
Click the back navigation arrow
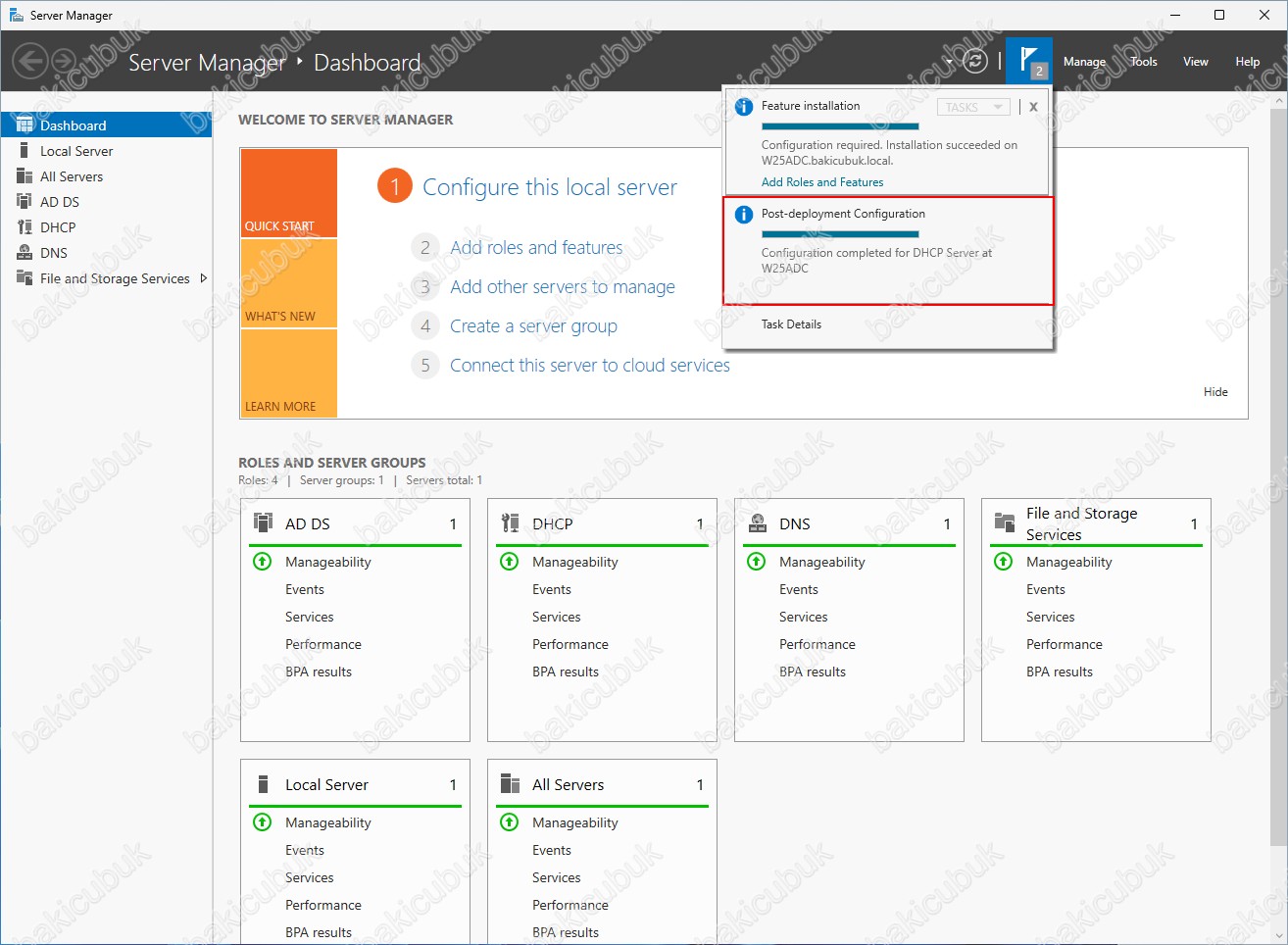click(x=29, y=62)
